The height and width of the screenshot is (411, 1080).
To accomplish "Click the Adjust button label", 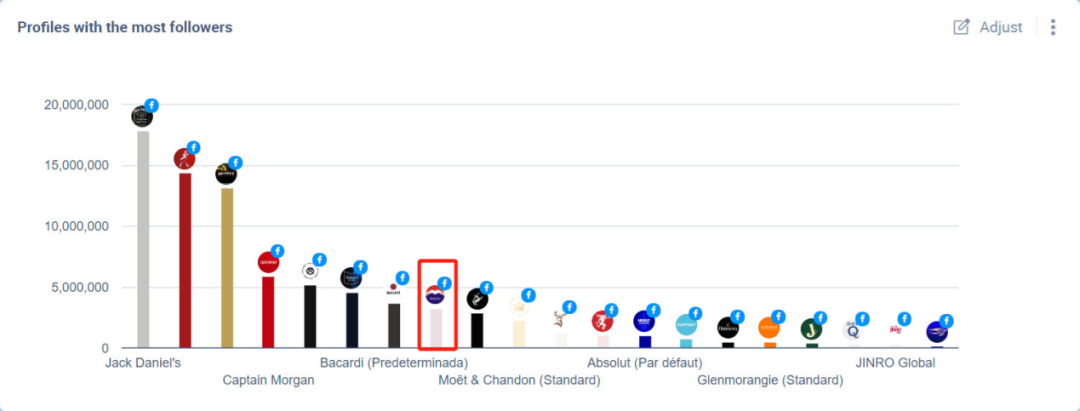I will click(1001, 28).
